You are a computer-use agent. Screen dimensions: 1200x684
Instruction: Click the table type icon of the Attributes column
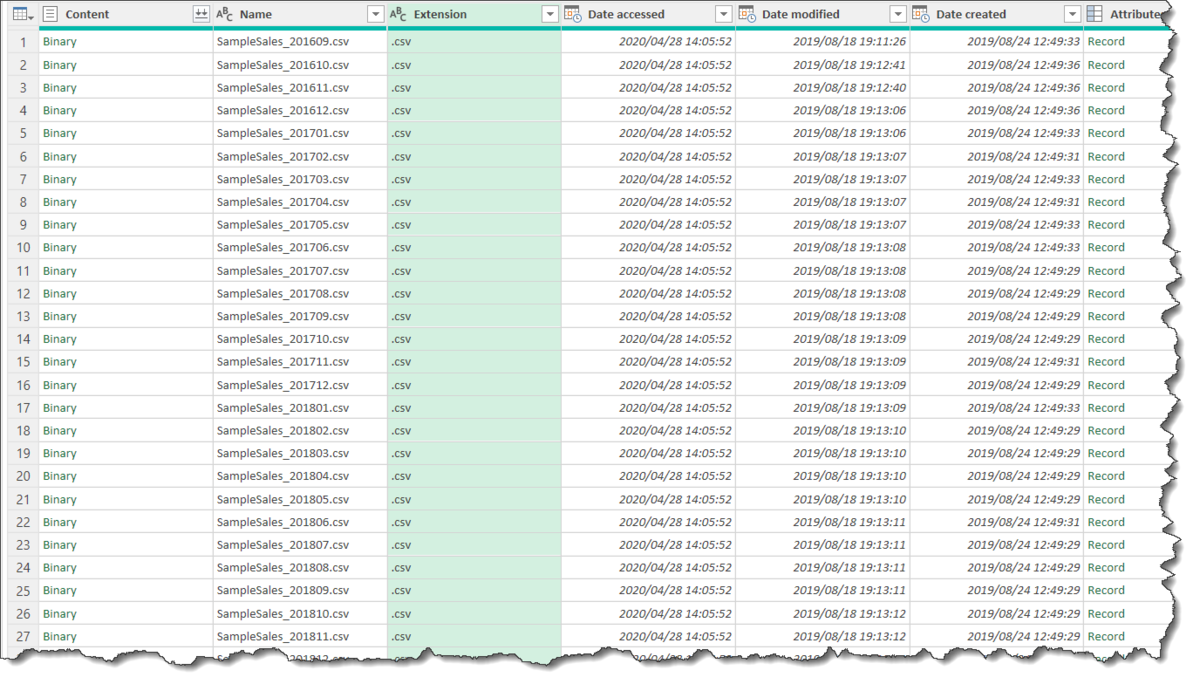coord(1095,15)
